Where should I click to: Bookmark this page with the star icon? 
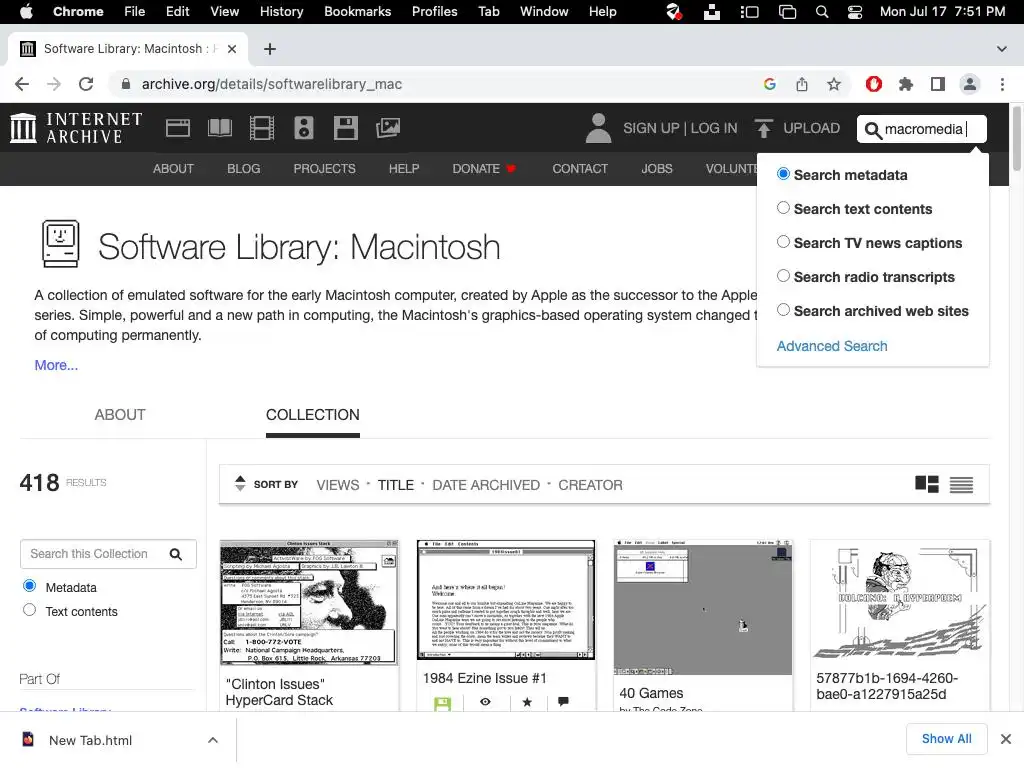coord(834,84)
